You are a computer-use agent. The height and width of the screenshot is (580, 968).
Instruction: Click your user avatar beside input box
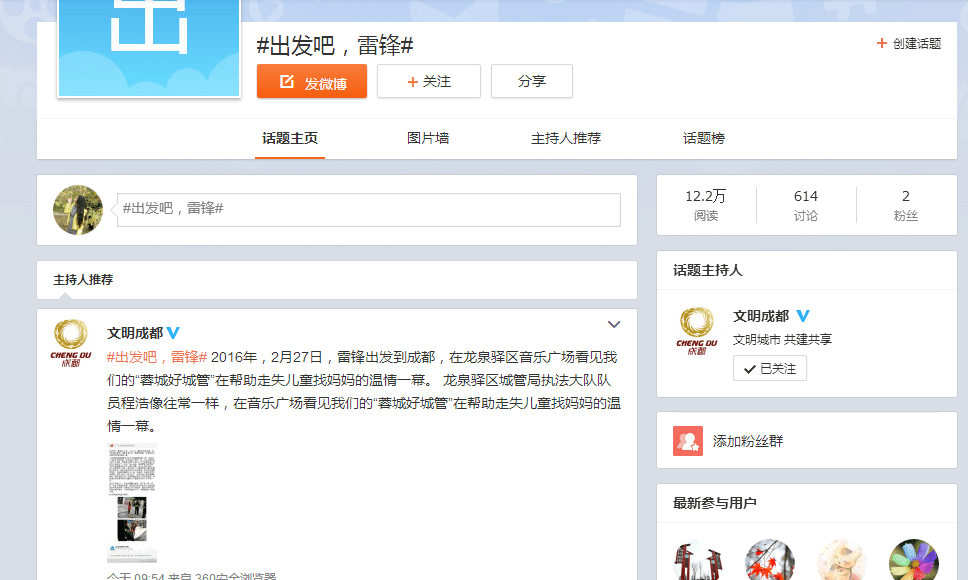click(78, 210)
